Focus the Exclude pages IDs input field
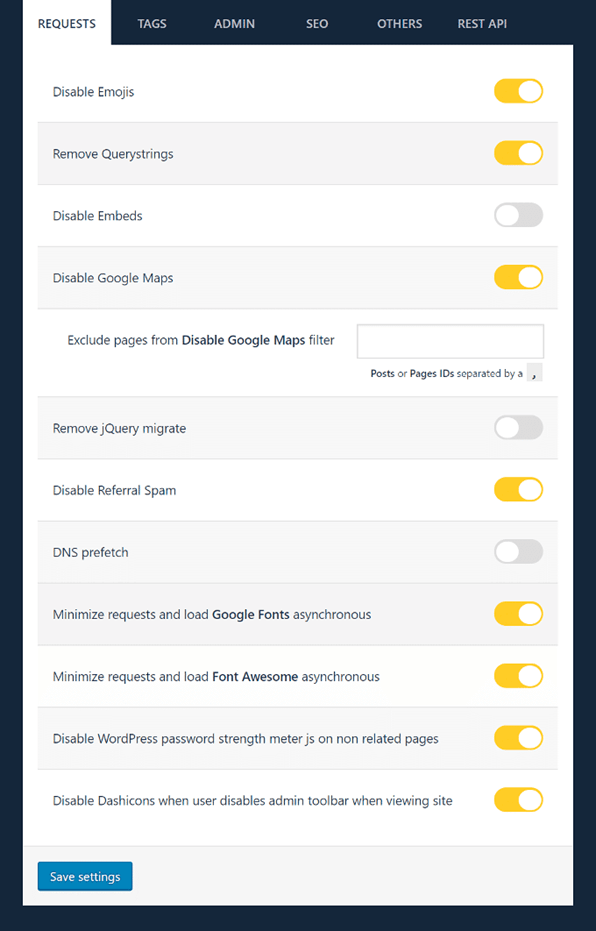Screen dimensions: 596x931 450,341
